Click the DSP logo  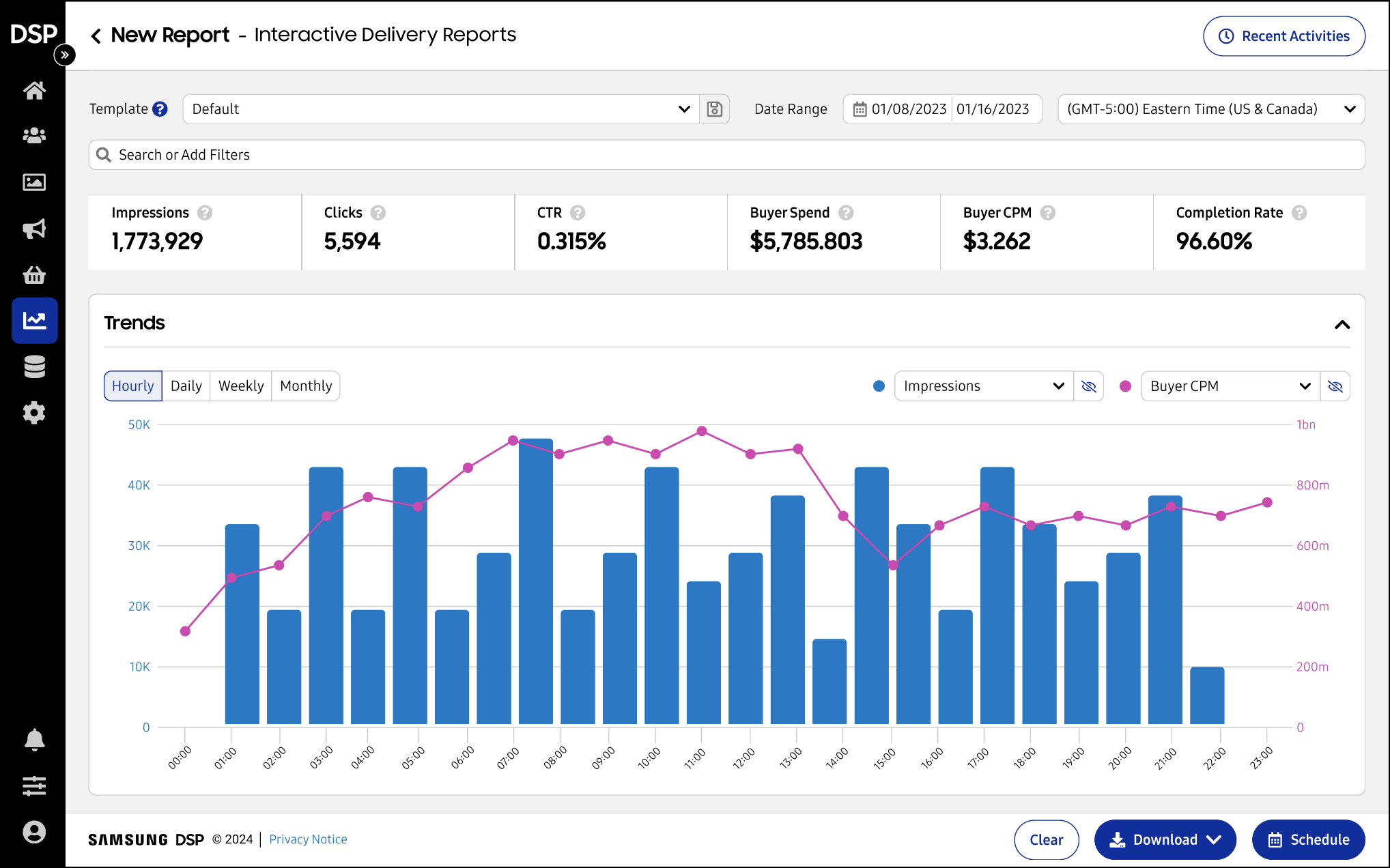[33, 34]
